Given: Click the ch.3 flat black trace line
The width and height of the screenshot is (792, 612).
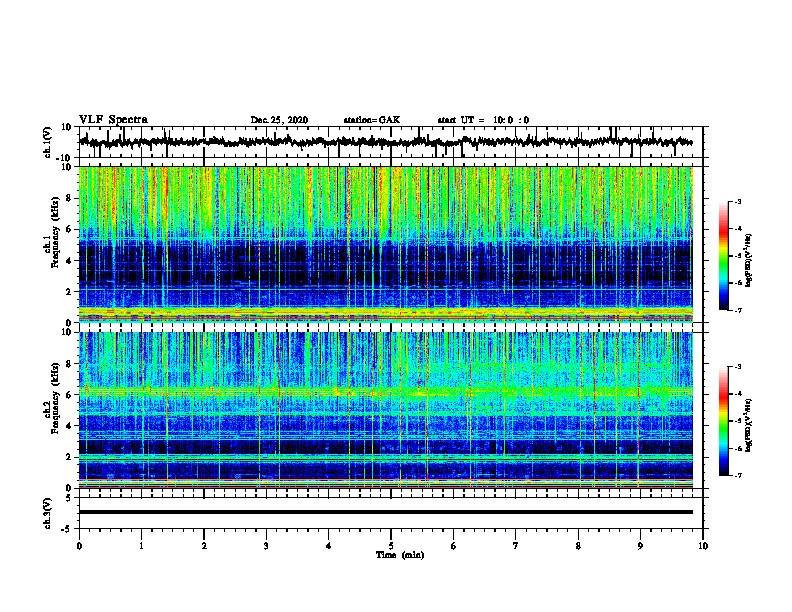Looking at the screenshot, I should (386, 512).
